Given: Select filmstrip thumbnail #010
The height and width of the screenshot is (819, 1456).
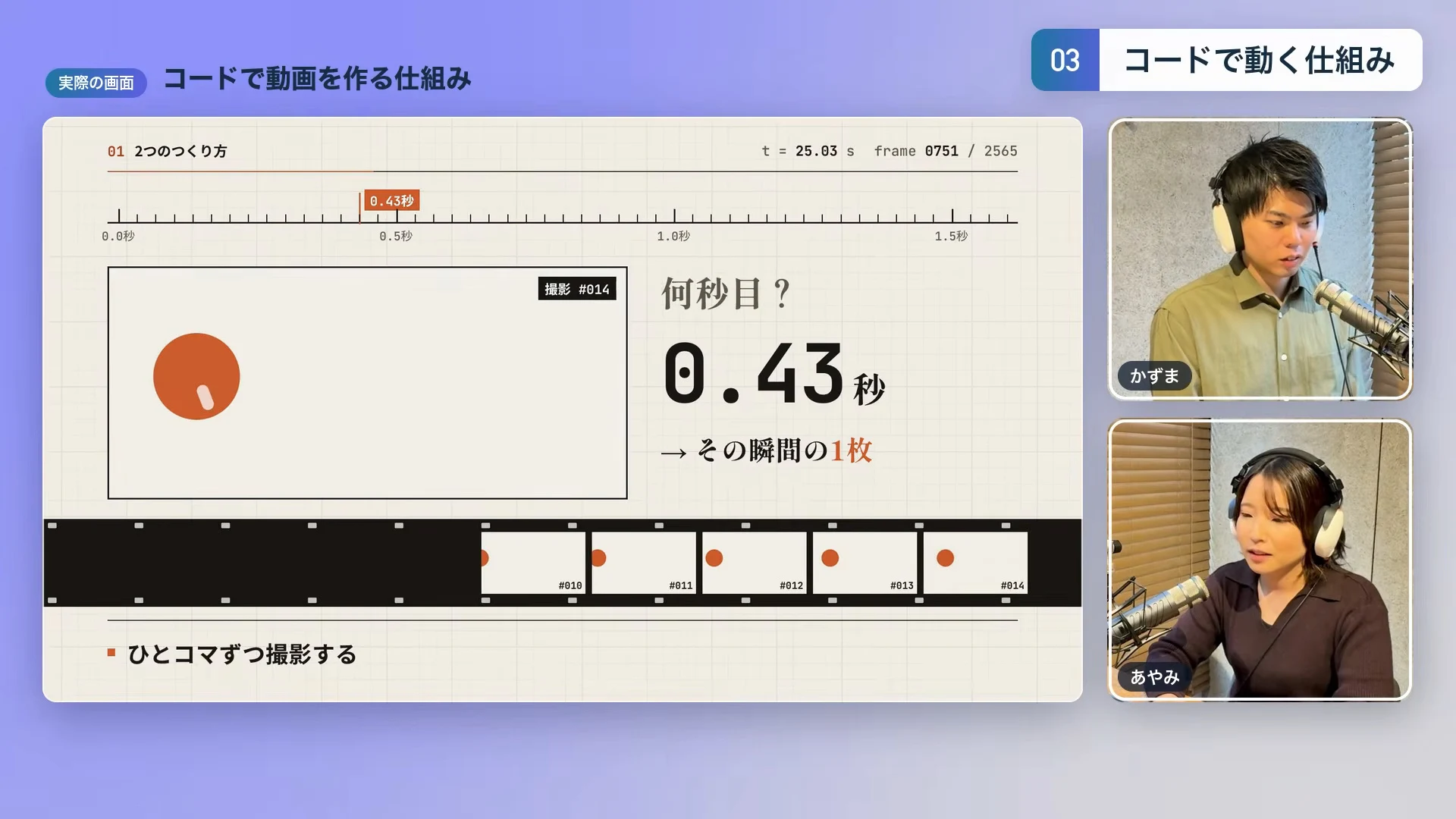Looking at the screenshot, I should pyautogui.click(x=533, y=563).
